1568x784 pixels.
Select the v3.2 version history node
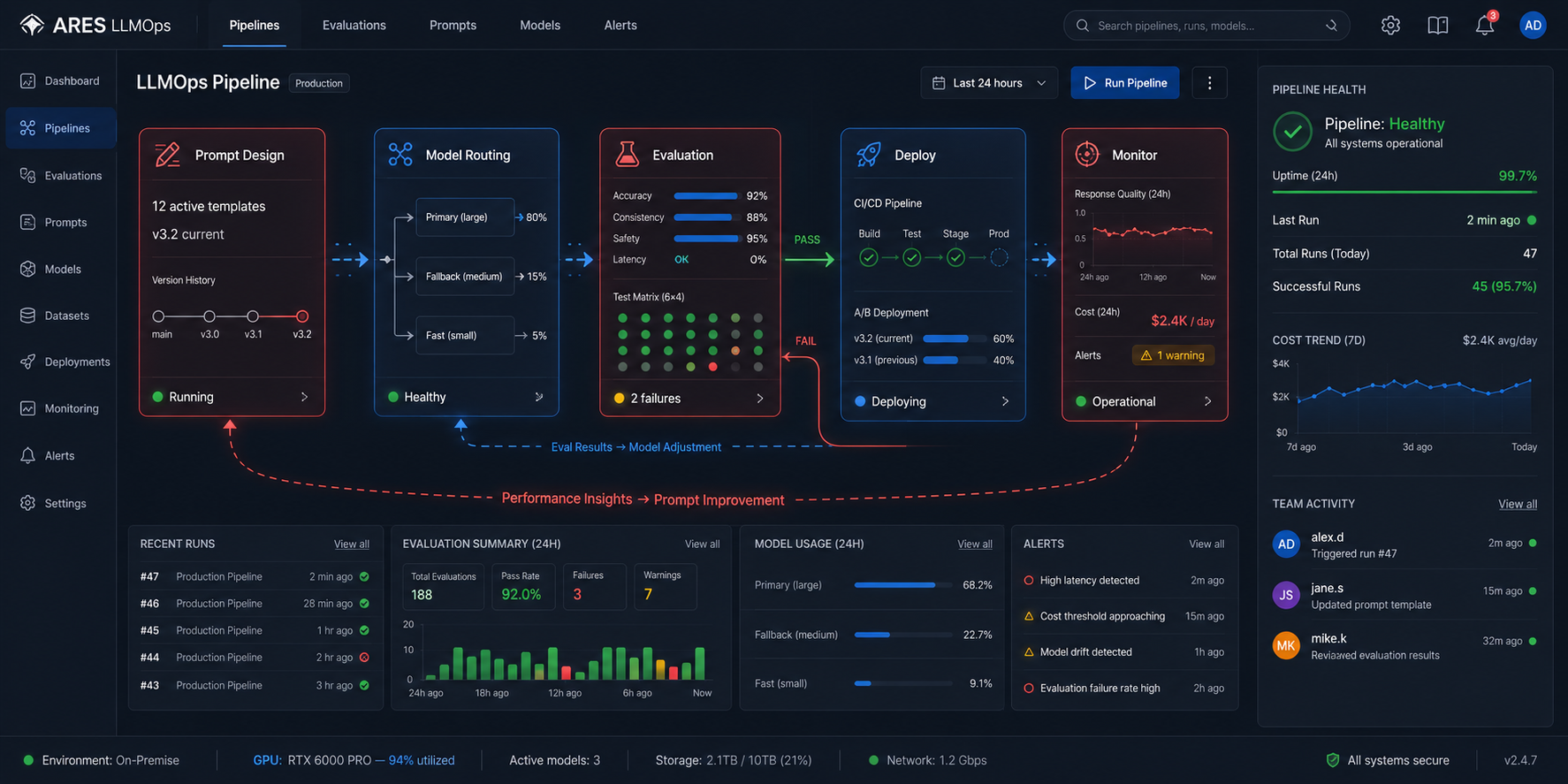[302, 316]
